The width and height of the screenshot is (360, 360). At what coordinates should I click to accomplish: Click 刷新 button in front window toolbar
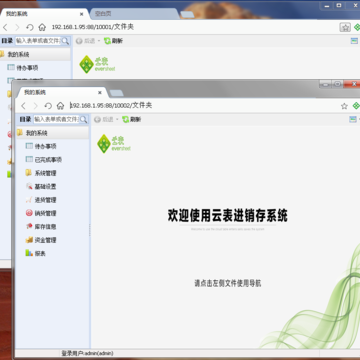132,119
